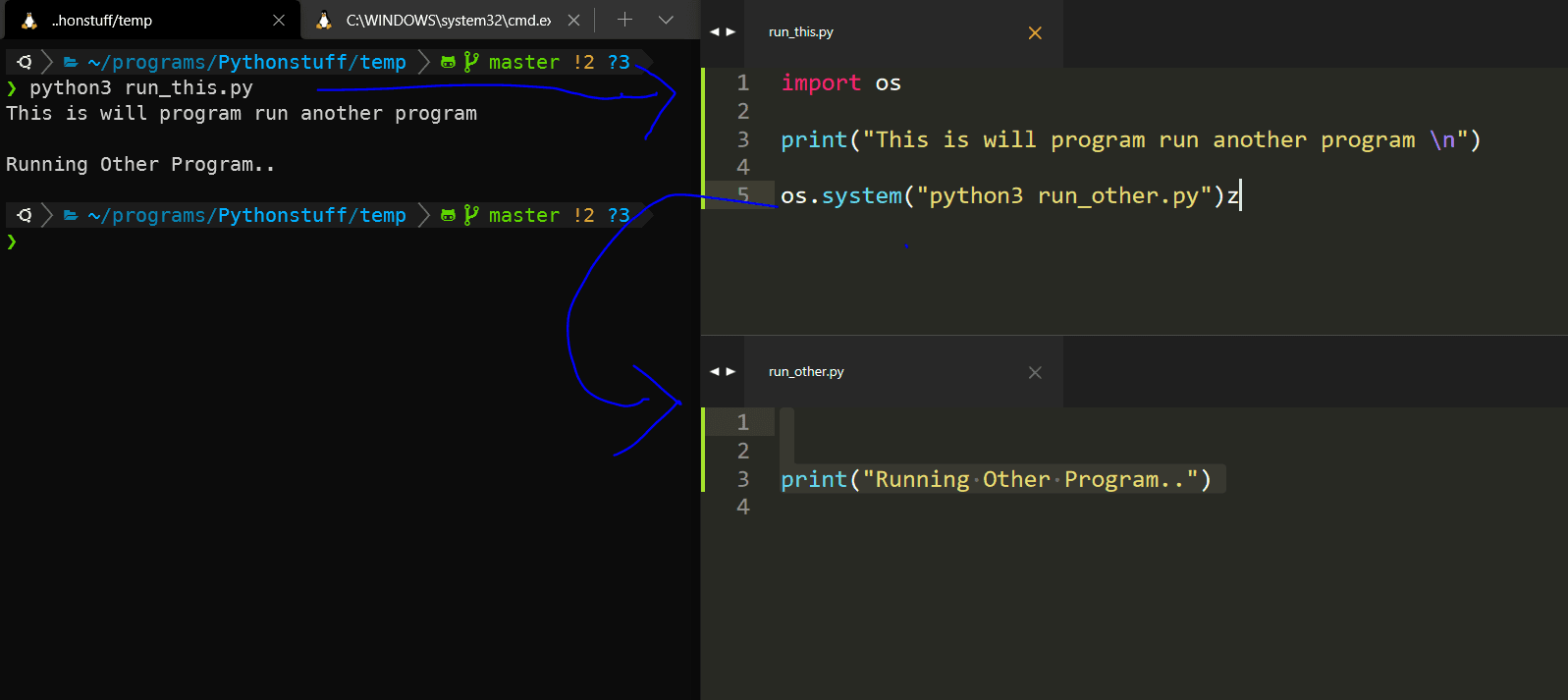Click the right tab-scroll arrow above run_this.py
This screenshot has height=700, width=1568.
click(x=730, y=32)
